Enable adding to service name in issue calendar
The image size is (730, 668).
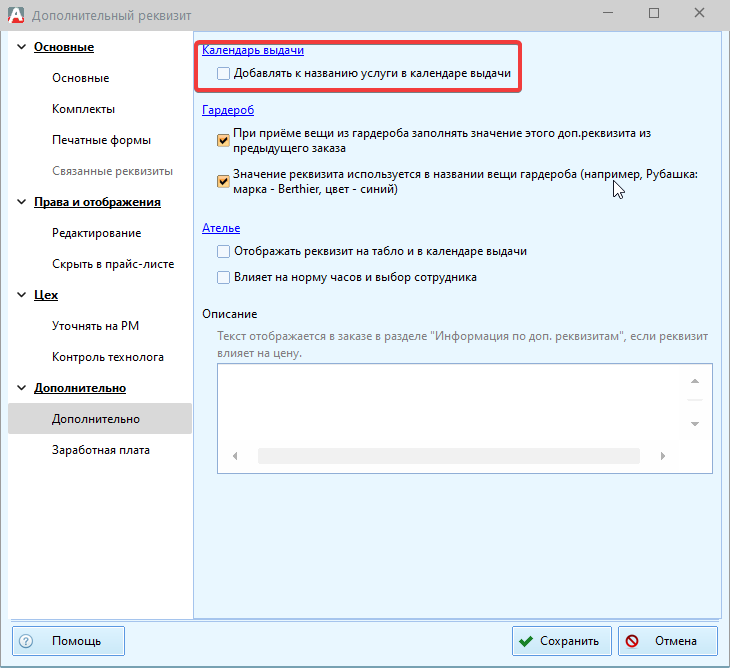tap(223, 74)
